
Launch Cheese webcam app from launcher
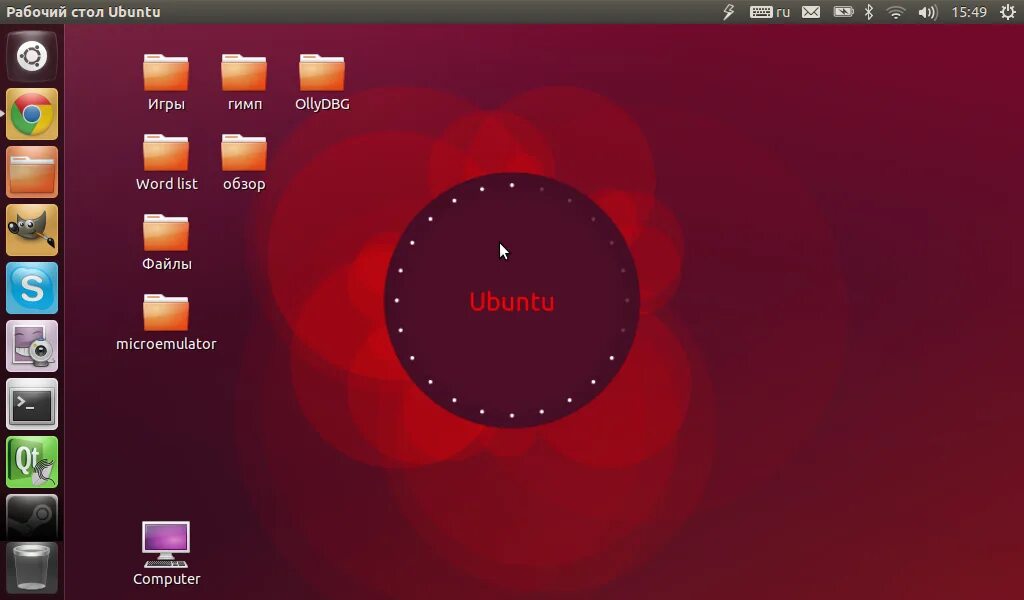32,346
